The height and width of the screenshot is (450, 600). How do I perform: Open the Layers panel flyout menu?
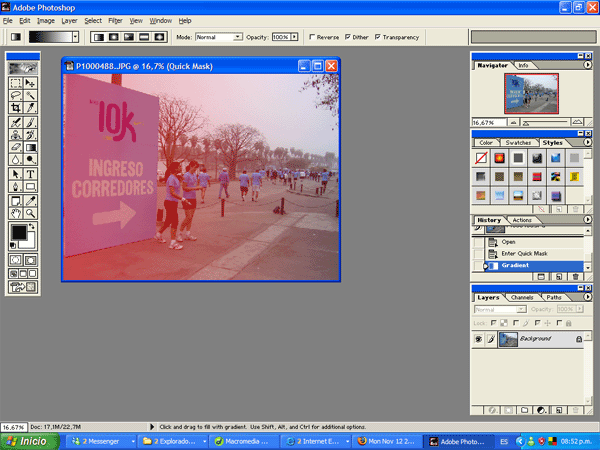pyautogui.click(x=587, y=297)
